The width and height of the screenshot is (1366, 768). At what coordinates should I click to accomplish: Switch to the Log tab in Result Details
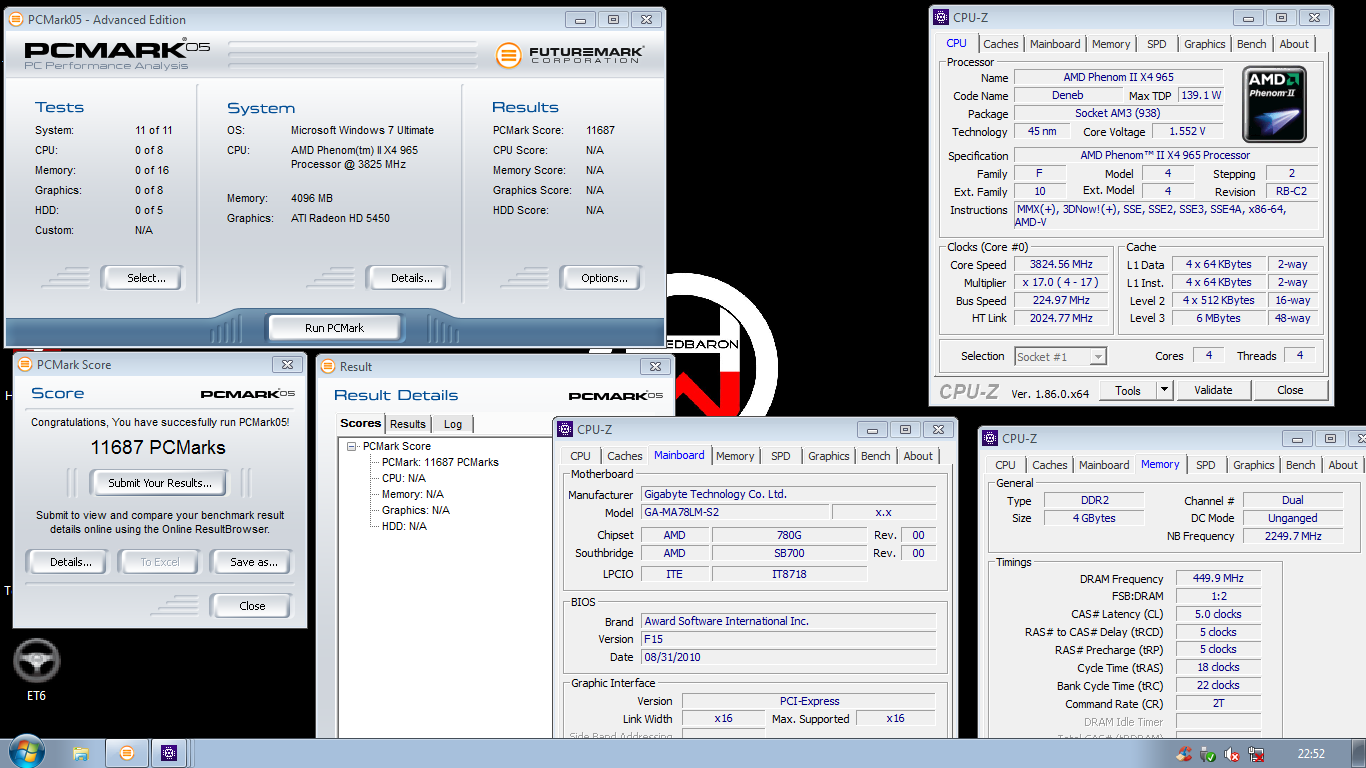click(453, 424)
